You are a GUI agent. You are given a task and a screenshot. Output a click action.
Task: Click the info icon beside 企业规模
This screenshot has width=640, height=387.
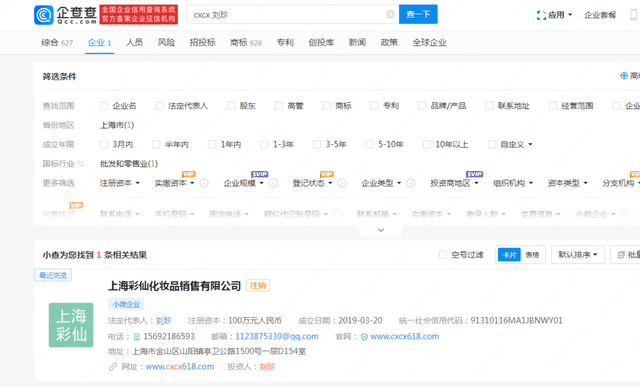[x=273, y=183]
